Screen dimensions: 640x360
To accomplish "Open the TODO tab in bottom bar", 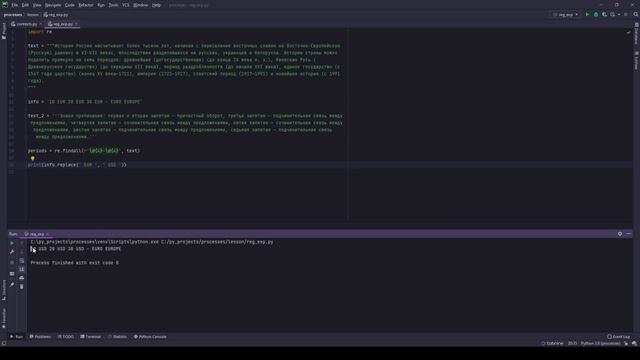I will pyautogui.click(x=66, y=337).
